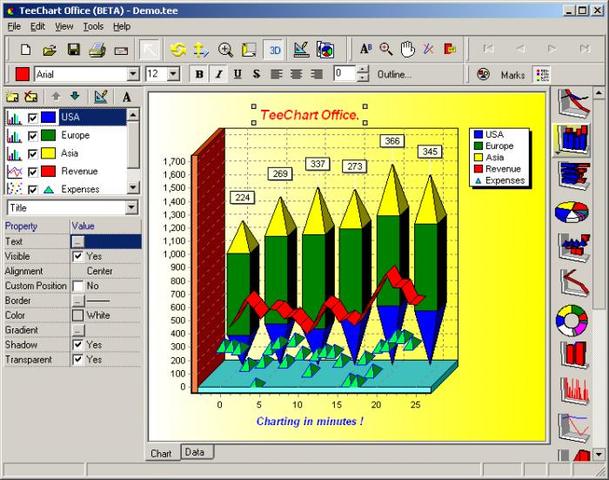Open the File menu
The width and height of the screenshot is (609, 480).
(14, 26)
